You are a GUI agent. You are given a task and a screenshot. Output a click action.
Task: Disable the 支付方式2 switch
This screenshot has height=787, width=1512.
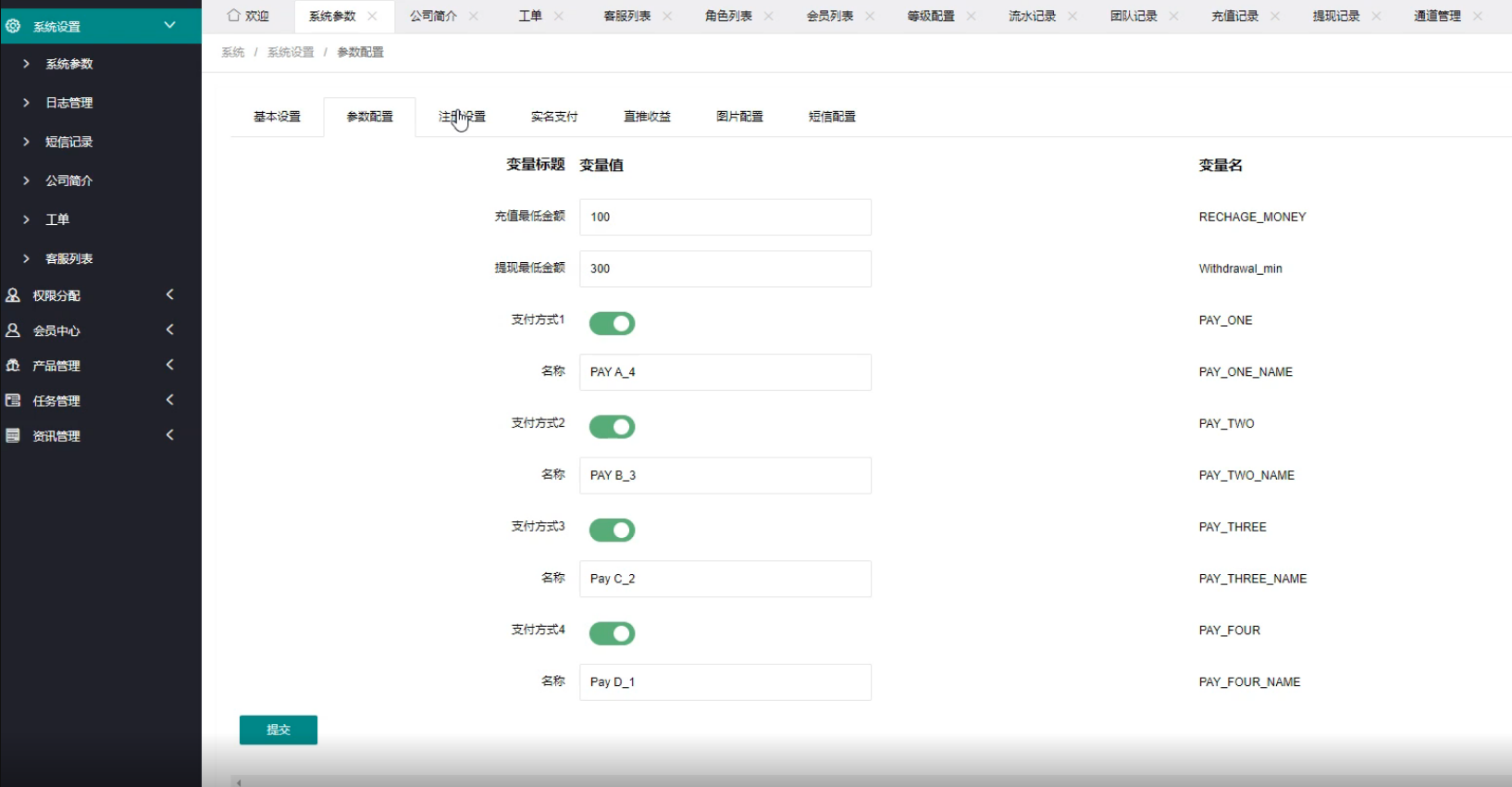612,427
